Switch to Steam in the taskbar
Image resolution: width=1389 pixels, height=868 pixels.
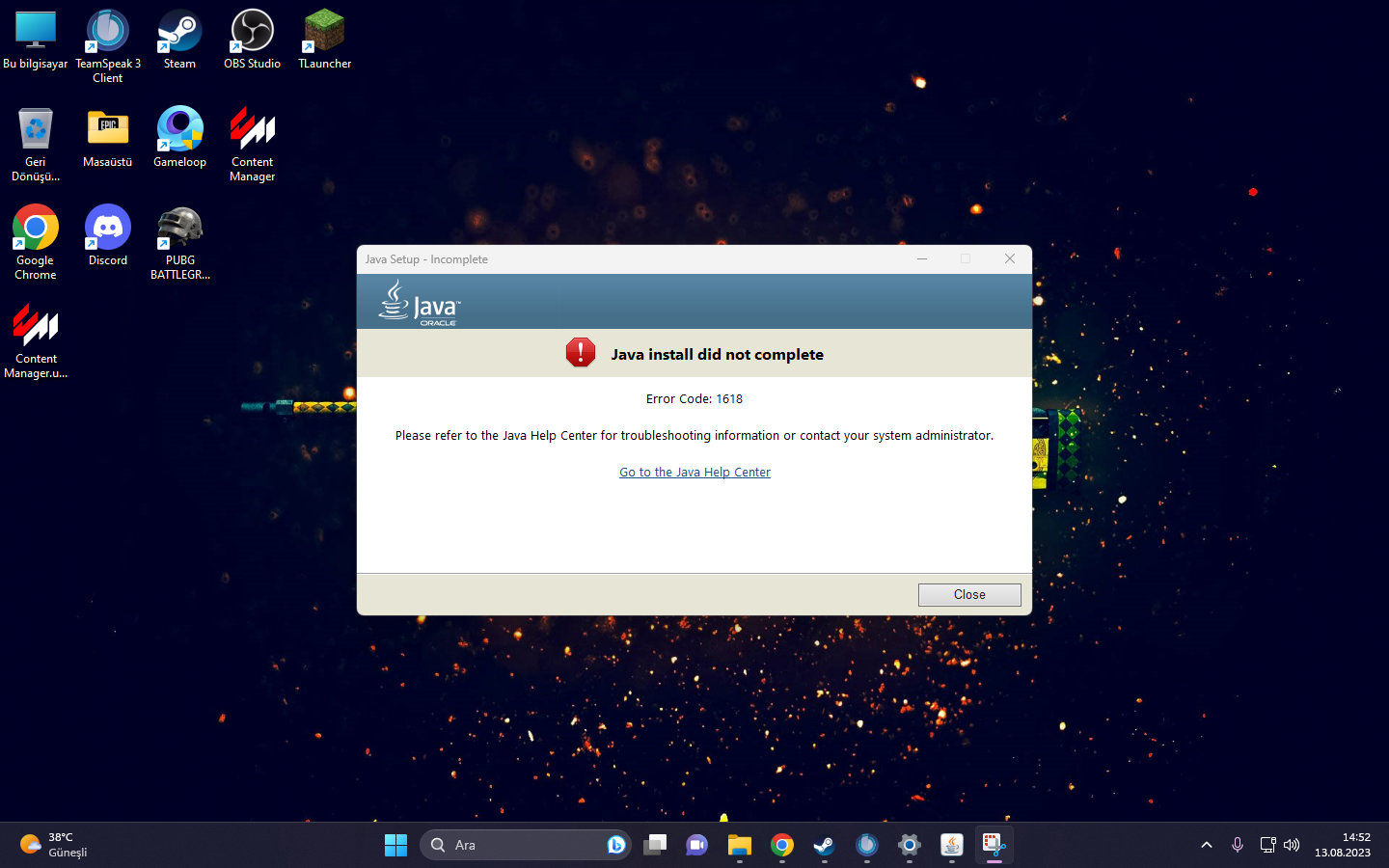pos(824,846)
